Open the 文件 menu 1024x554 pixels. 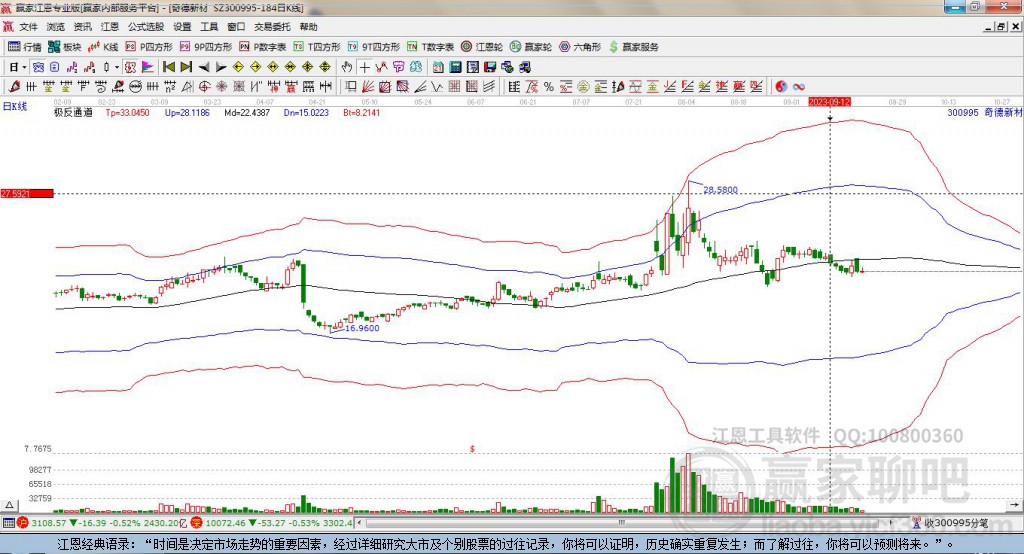(28, 27)
